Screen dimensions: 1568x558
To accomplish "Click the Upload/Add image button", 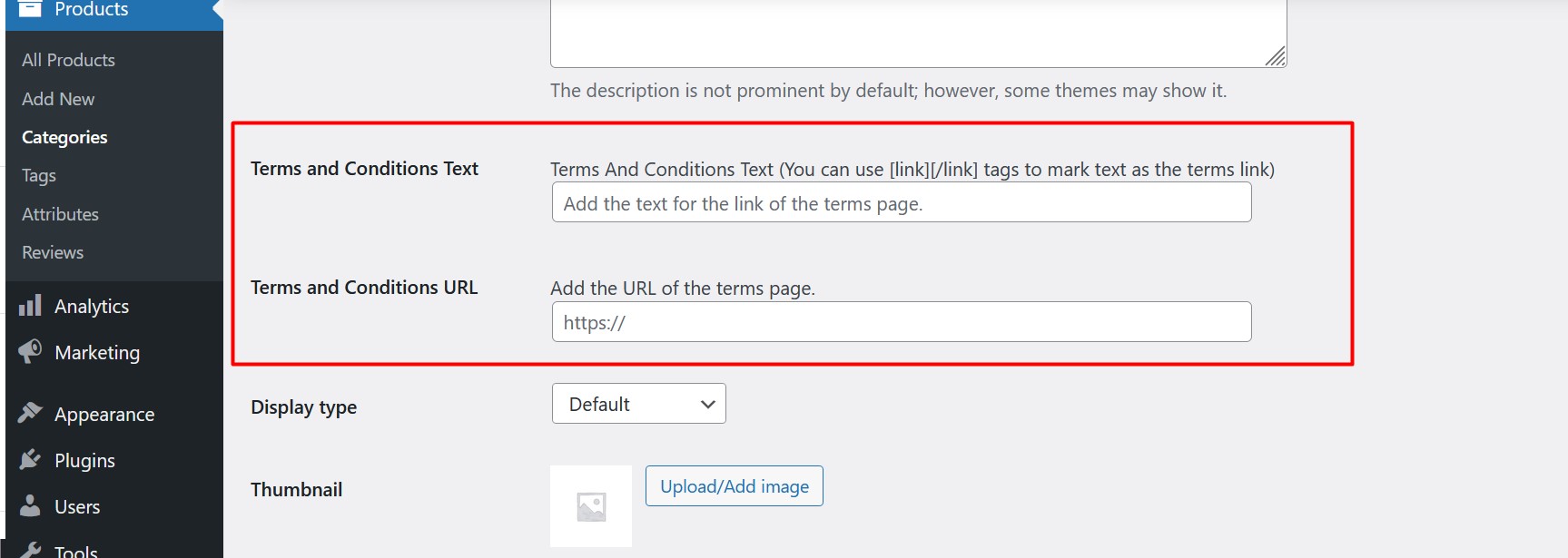I will tap(734, 485).
